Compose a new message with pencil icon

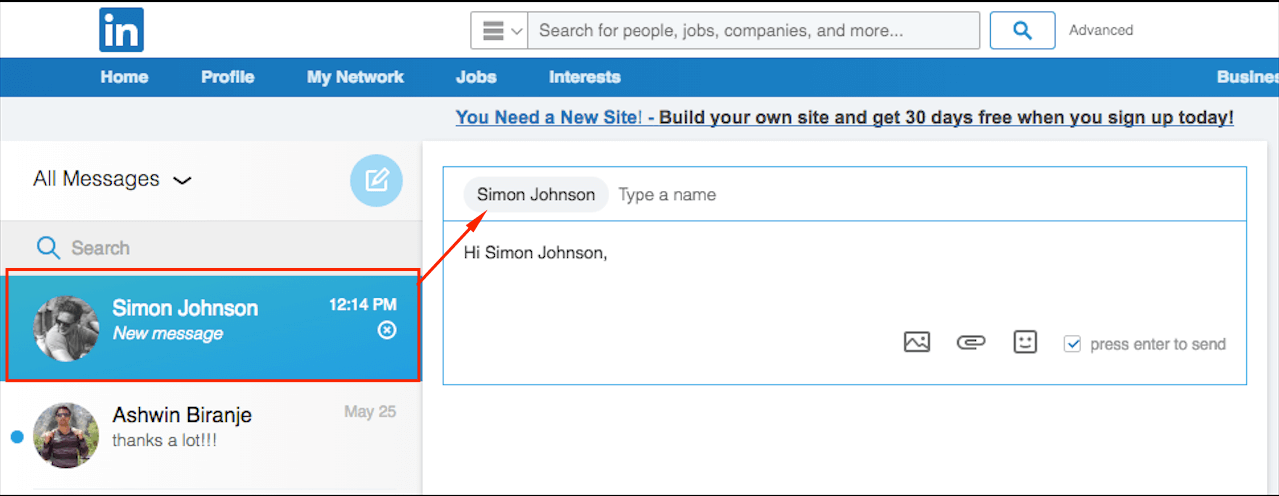coord(376,181)
